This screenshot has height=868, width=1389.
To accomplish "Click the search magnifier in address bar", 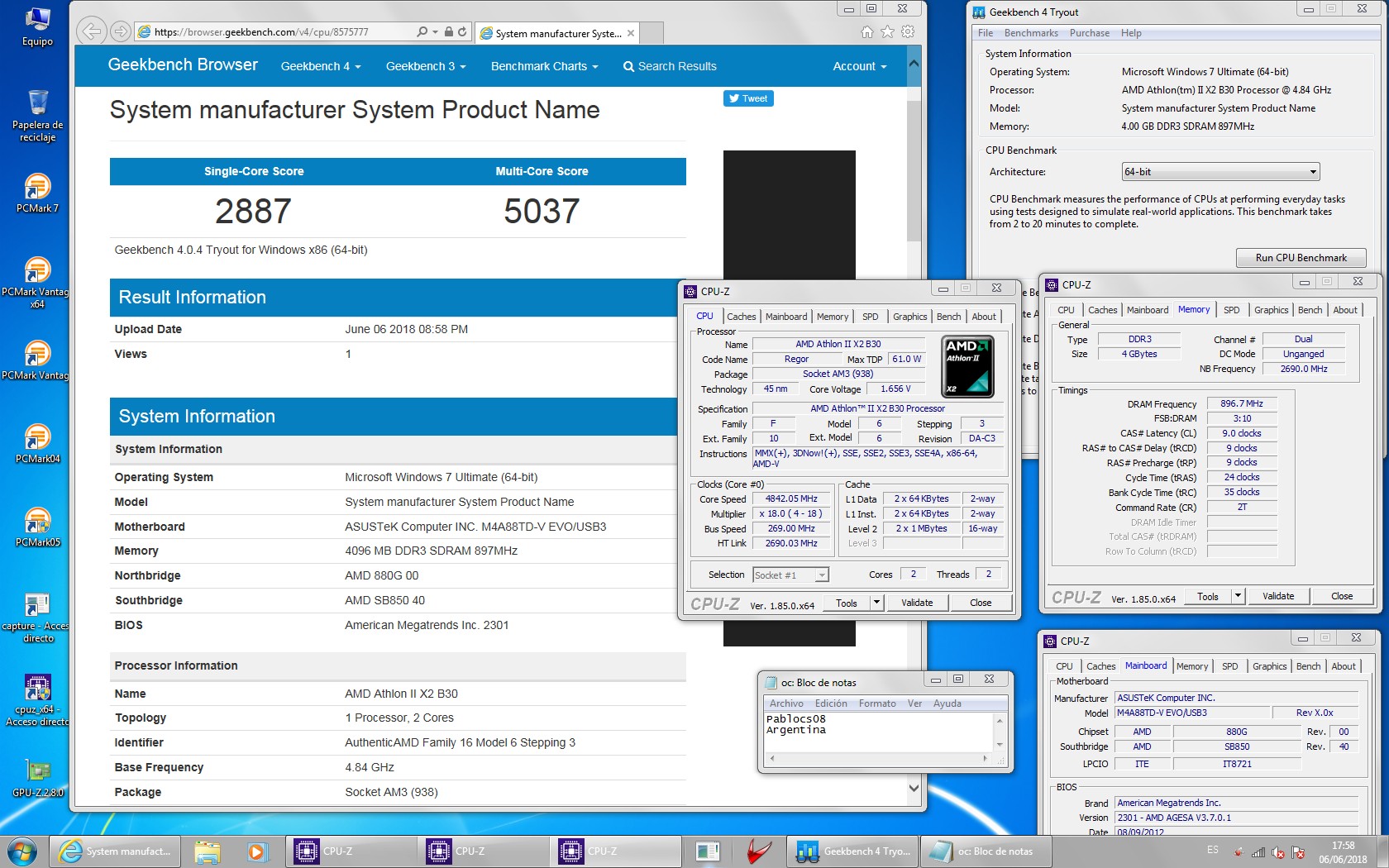I will 422,31.
